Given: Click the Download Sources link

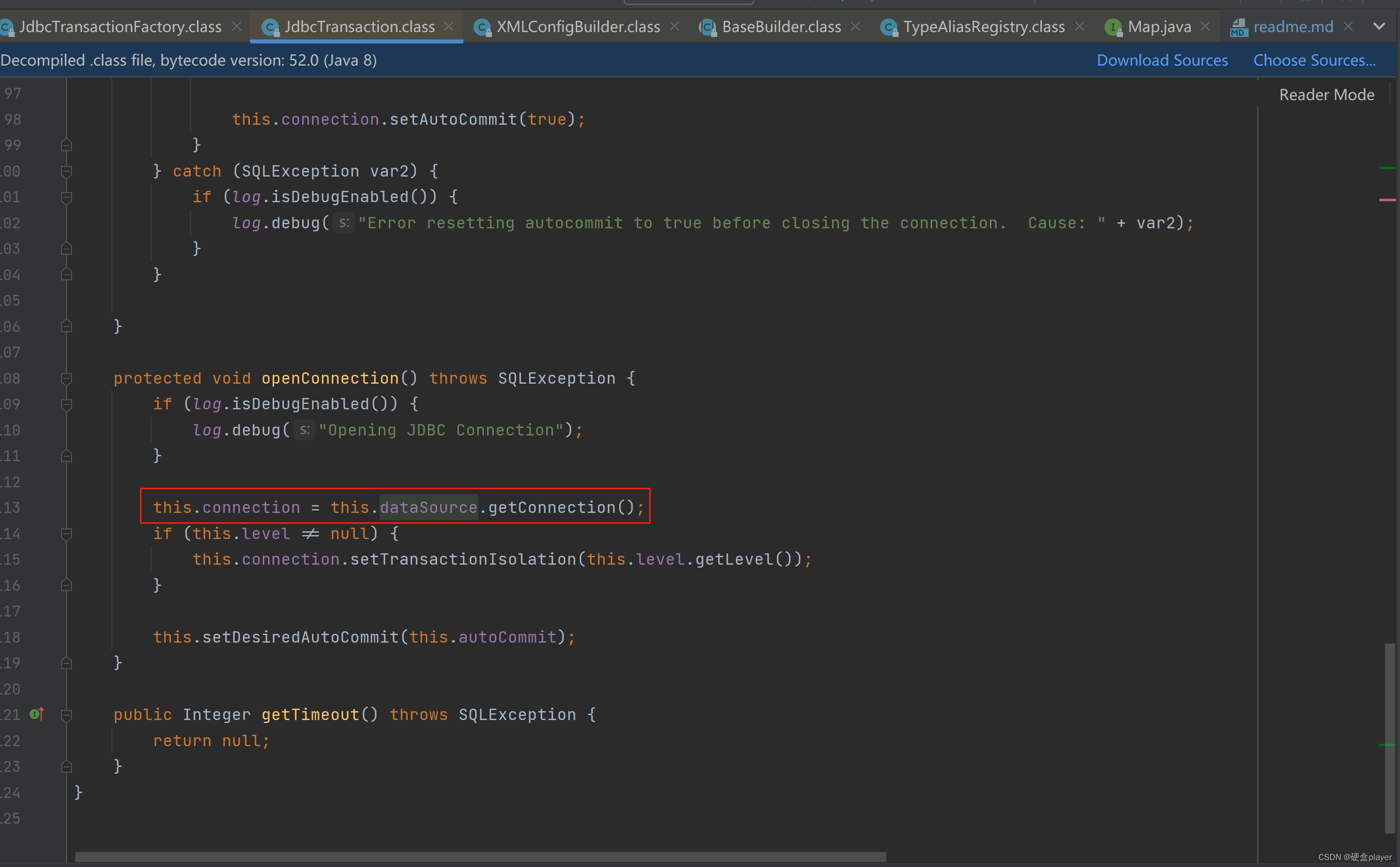Looking at the screenshot, I should point(1162,60).
